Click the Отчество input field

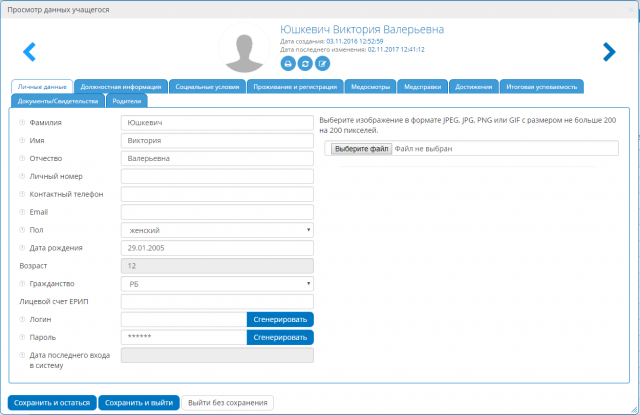[x=217, y=158]
